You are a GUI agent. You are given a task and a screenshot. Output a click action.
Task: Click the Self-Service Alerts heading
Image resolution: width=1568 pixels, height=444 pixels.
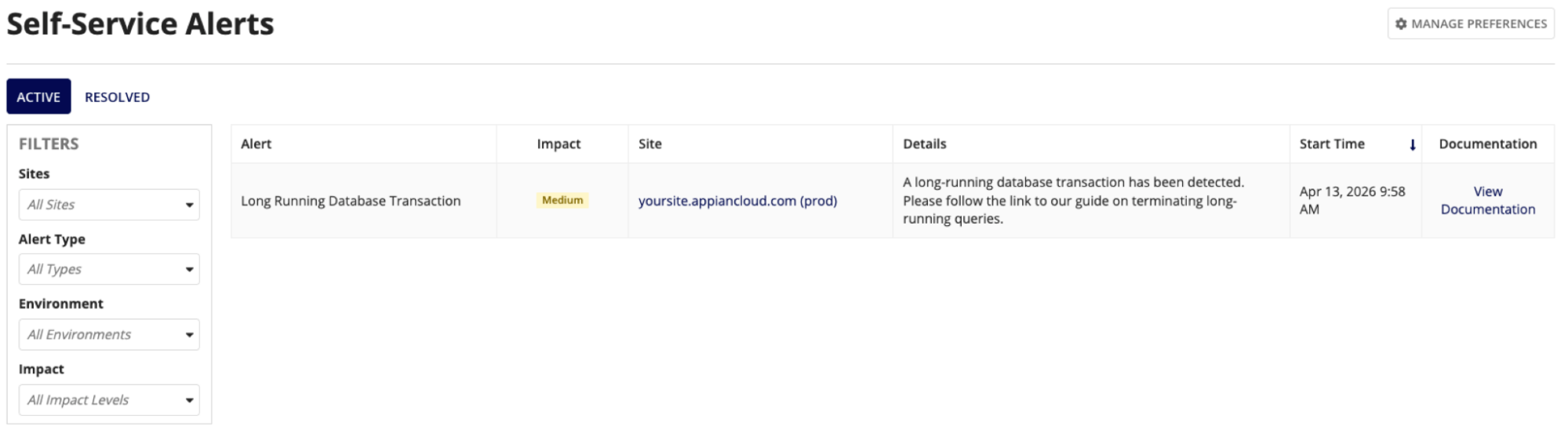coord(140,24)
